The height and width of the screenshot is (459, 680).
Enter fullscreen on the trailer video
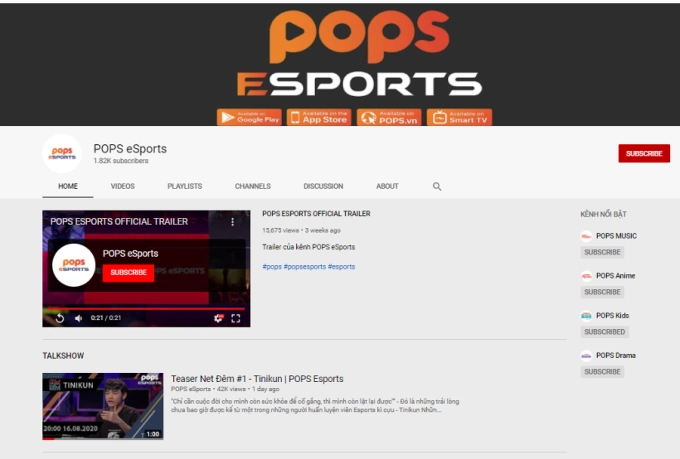click(235, 318)
